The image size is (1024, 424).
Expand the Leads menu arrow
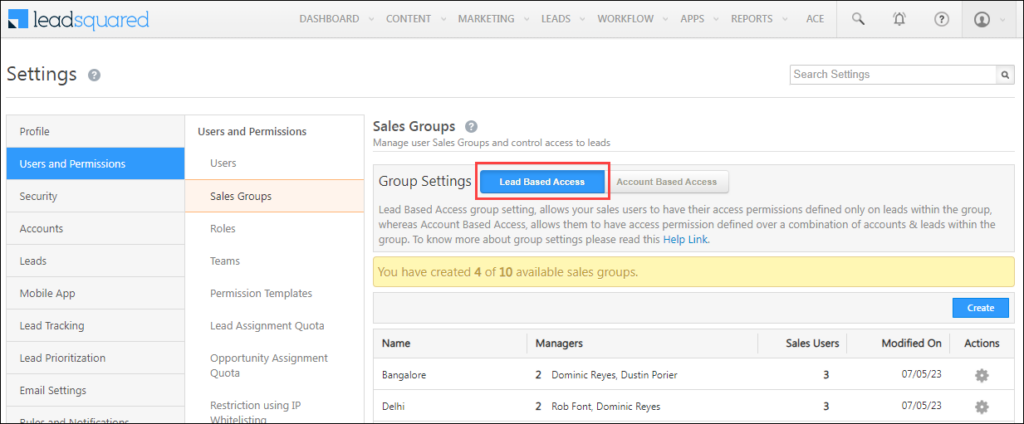[x=583, y=20]
